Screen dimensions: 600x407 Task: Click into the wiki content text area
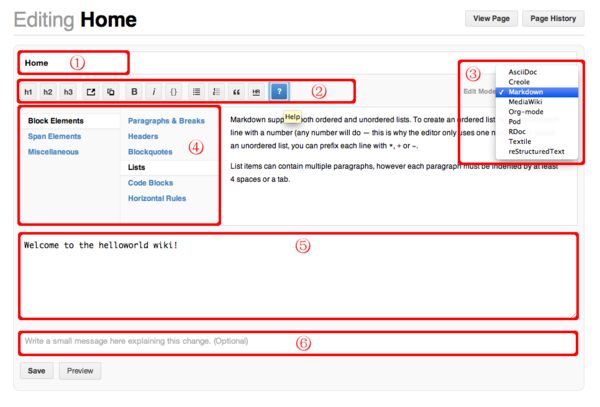(x=298, y=276)
